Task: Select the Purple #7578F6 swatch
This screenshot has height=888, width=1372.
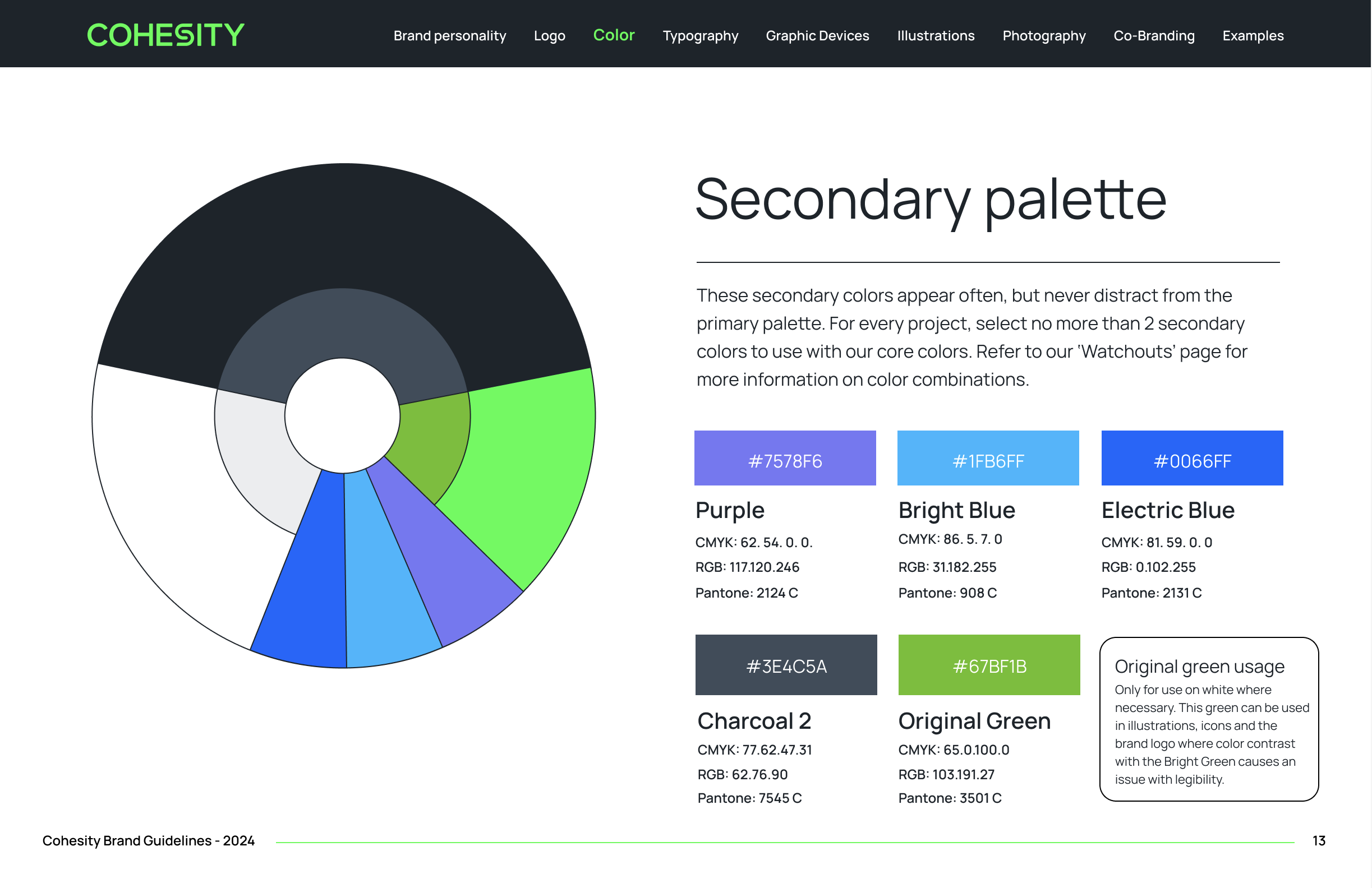Action: click(x=785, y=458)
